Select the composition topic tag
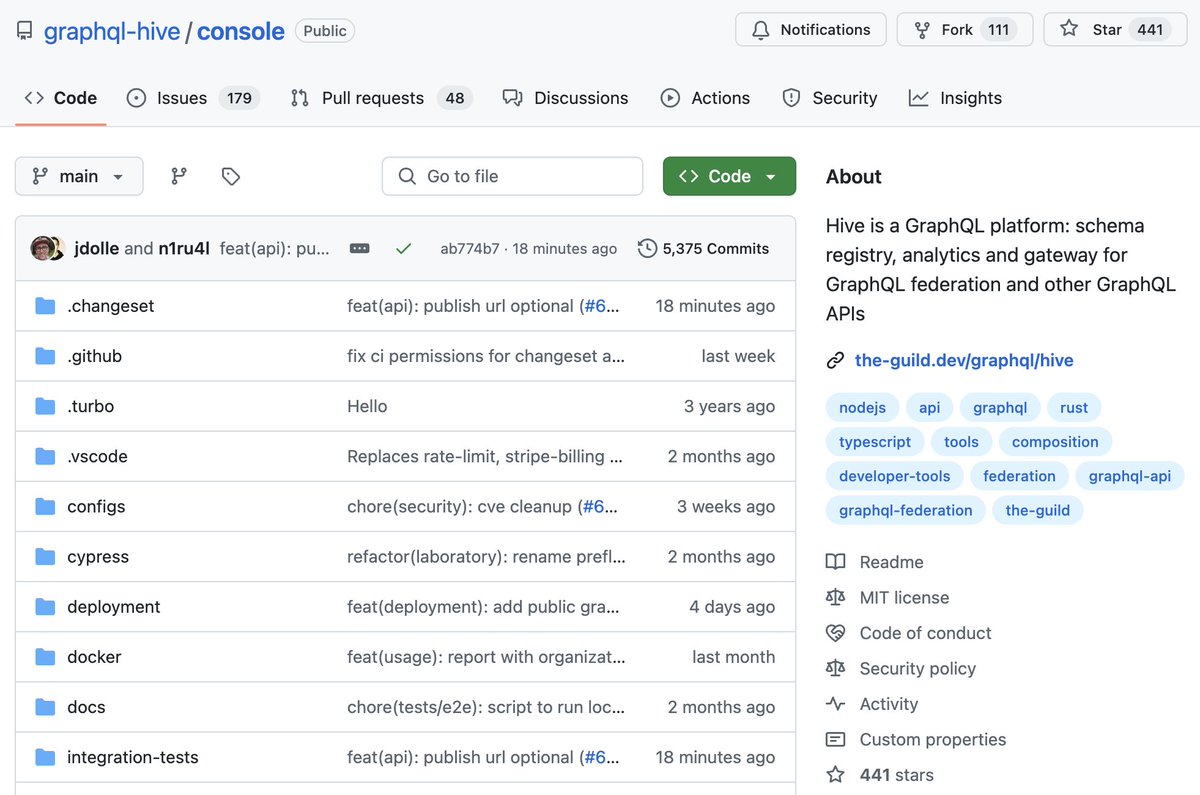 tap(1055, 442)
